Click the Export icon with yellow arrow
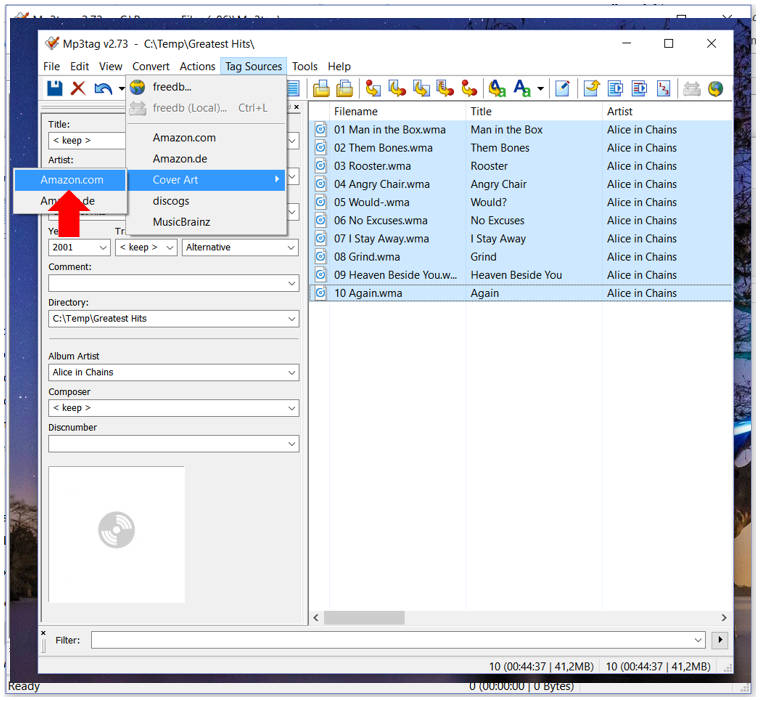 tap(591, 88)
